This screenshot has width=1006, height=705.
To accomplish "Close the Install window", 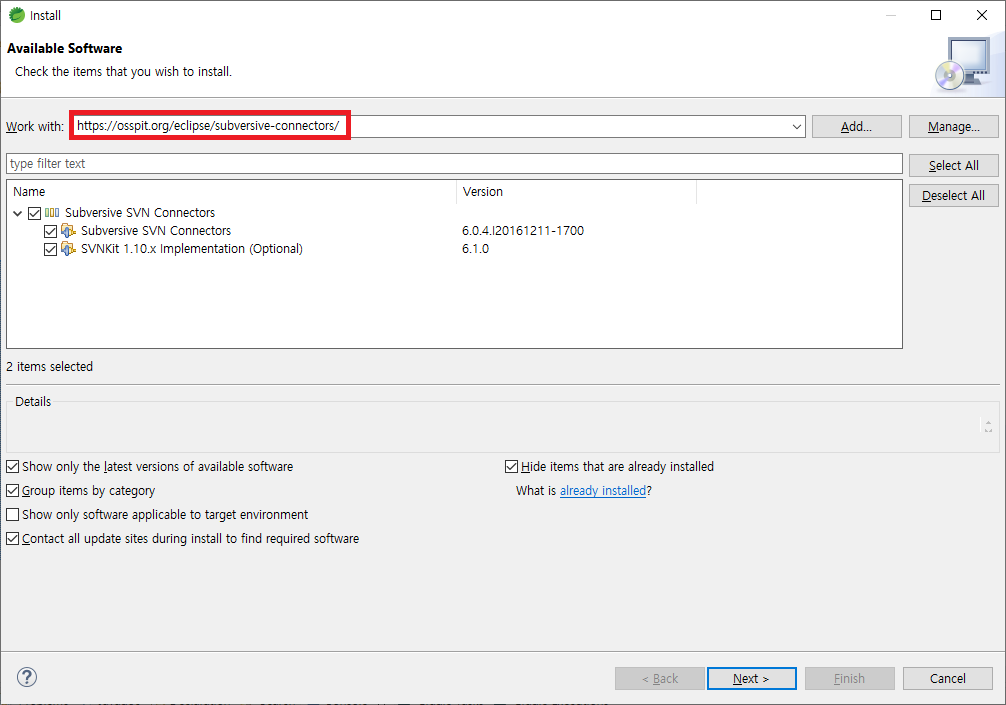I will [x=982, y=15].
